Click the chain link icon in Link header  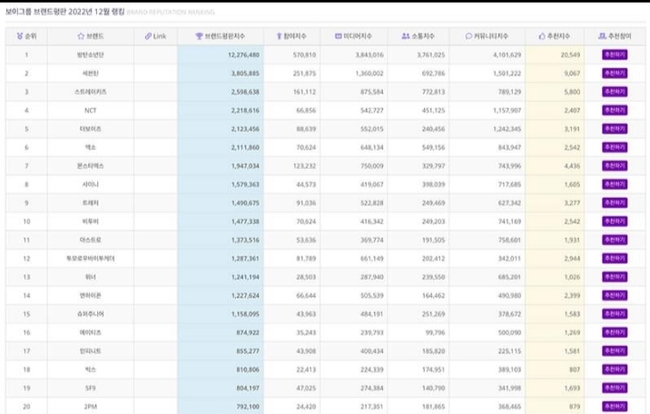click(x=148, y=36)
